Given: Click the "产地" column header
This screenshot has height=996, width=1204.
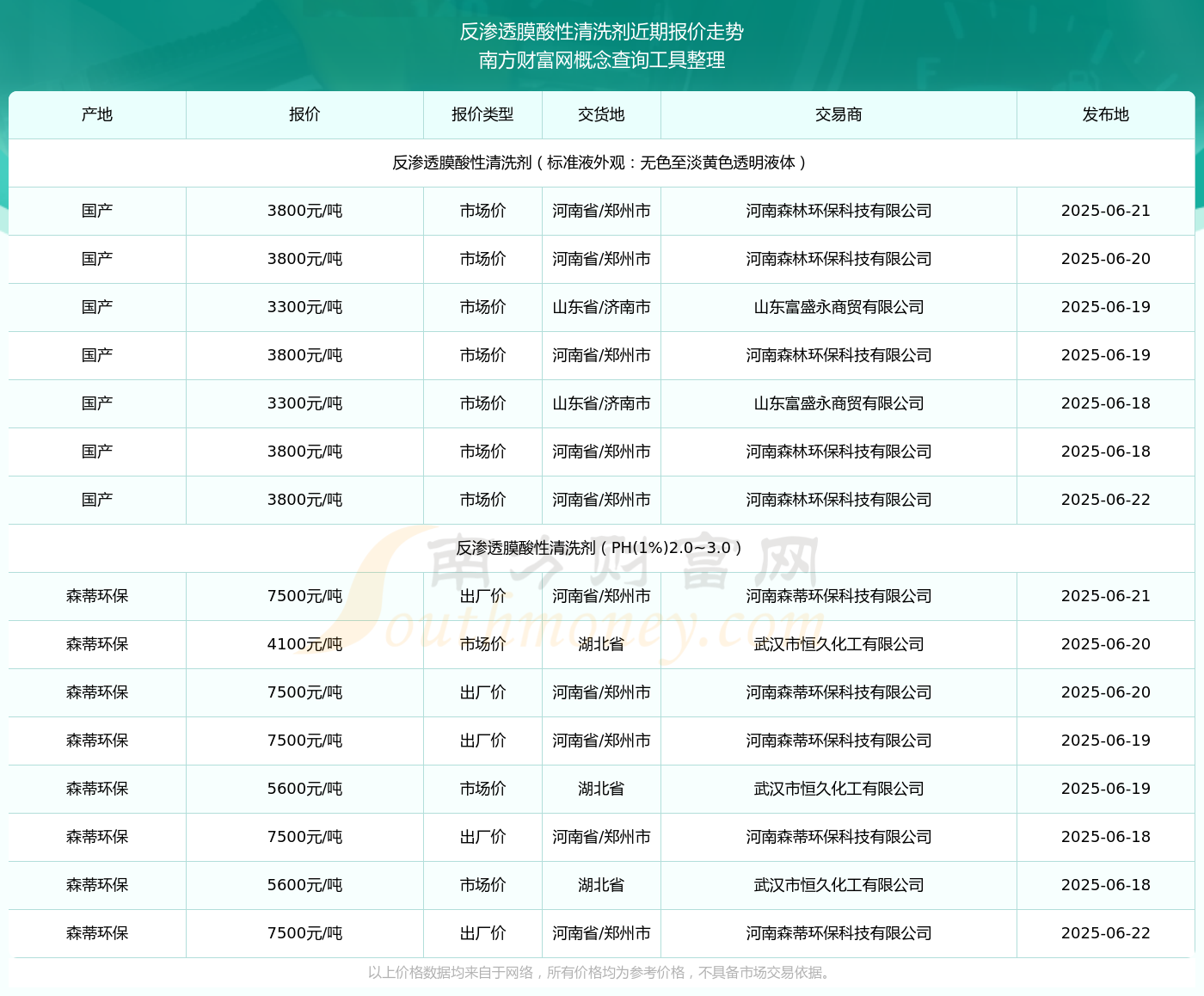Looking at the screenshot, I should click(x=97, y=114).
